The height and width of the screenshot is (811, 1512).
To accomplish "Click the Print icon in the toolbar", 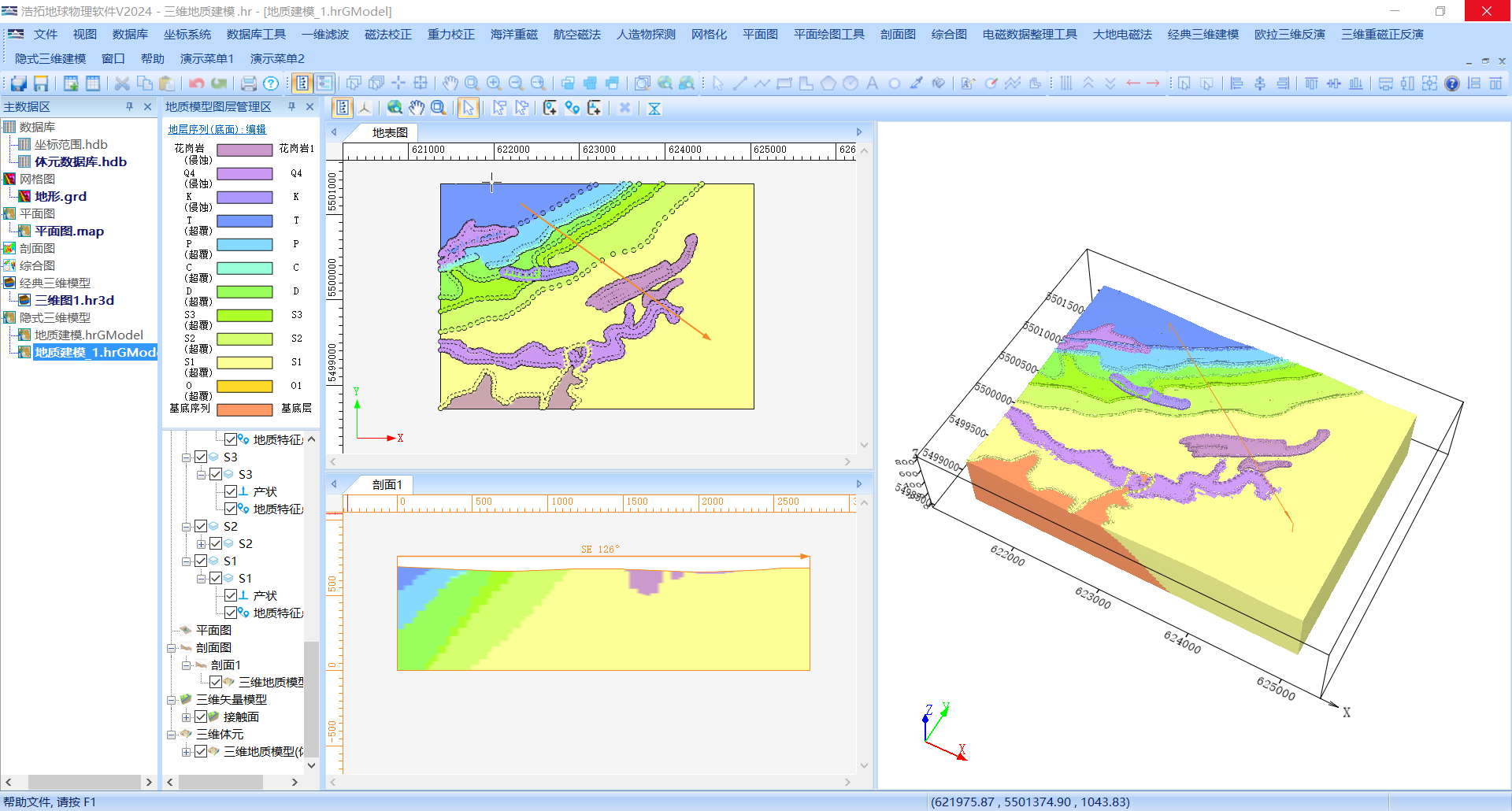I will (249, 83).
